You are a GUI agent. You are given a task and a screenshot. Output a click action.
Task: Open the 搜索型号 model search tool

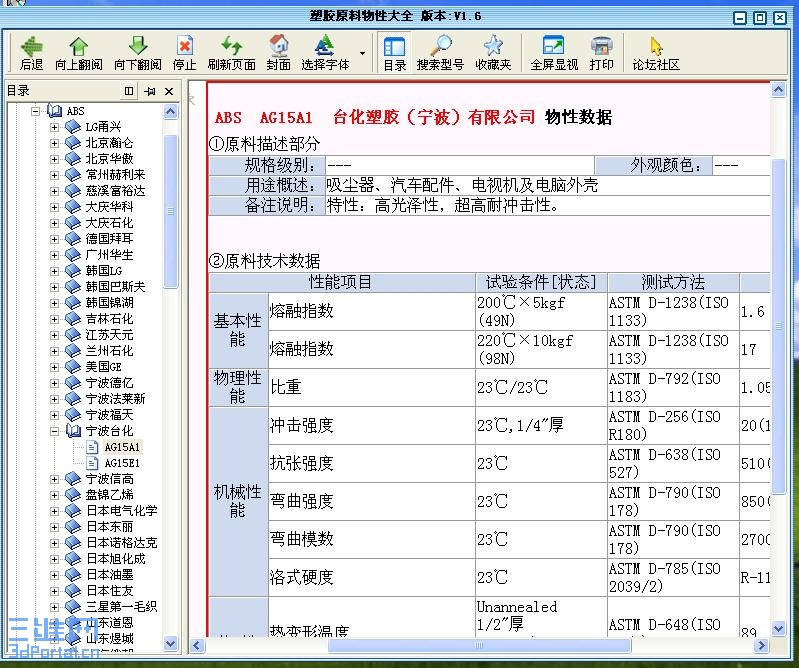point(440,52)
